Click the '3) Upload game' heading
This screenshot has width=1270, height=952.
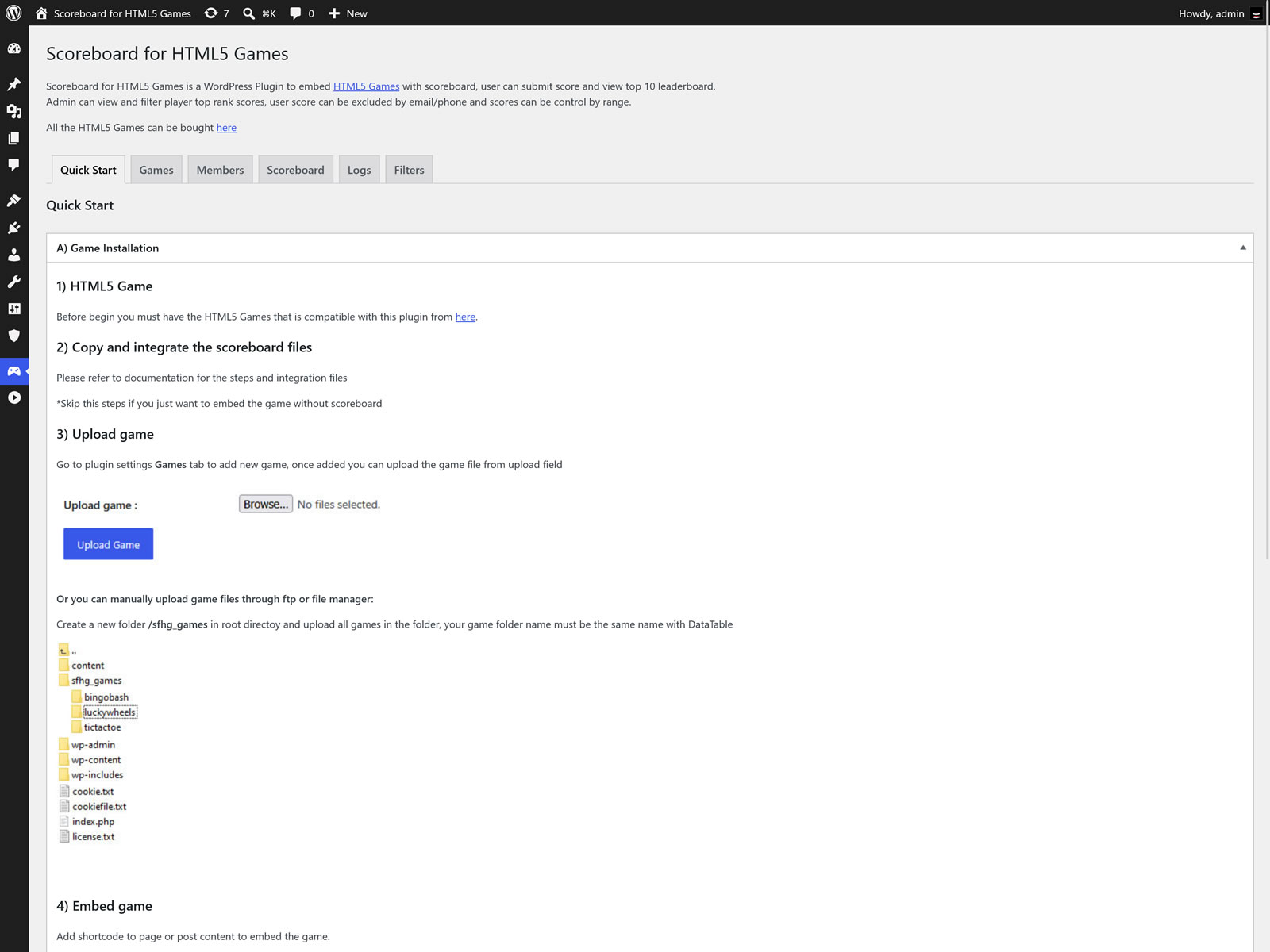(105, 434)
